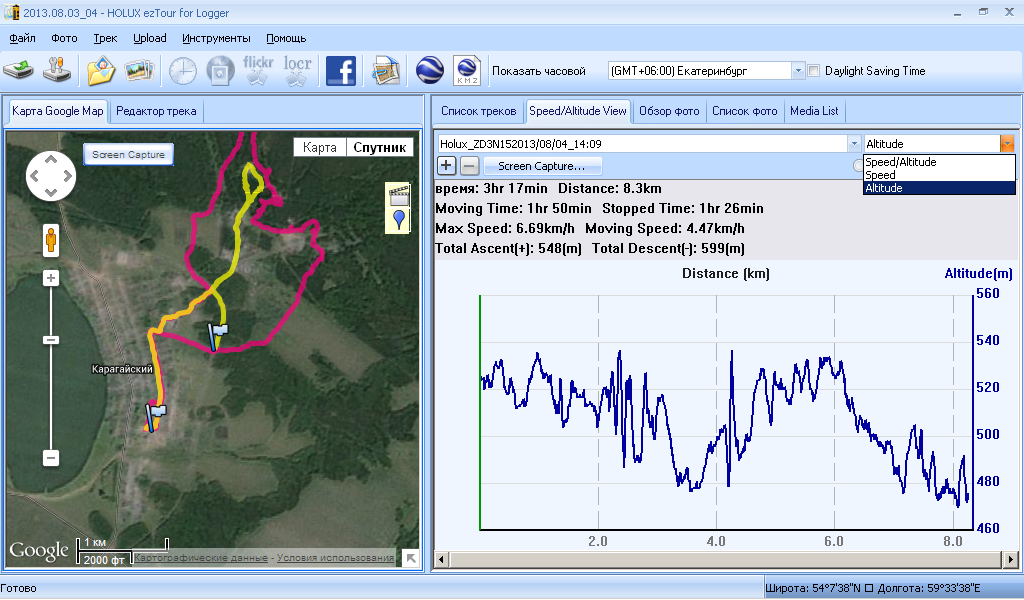Viewport: 1024px width, 600px height.
Task: Open the Инструменты menu
Action: (x=216, y=38)
